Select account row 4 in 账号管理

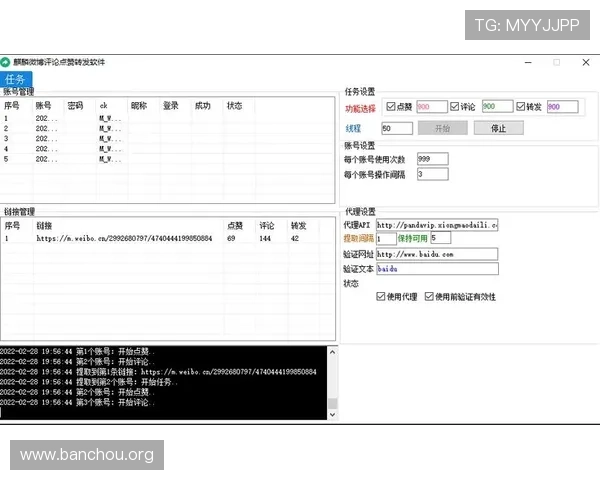(167, 149)
